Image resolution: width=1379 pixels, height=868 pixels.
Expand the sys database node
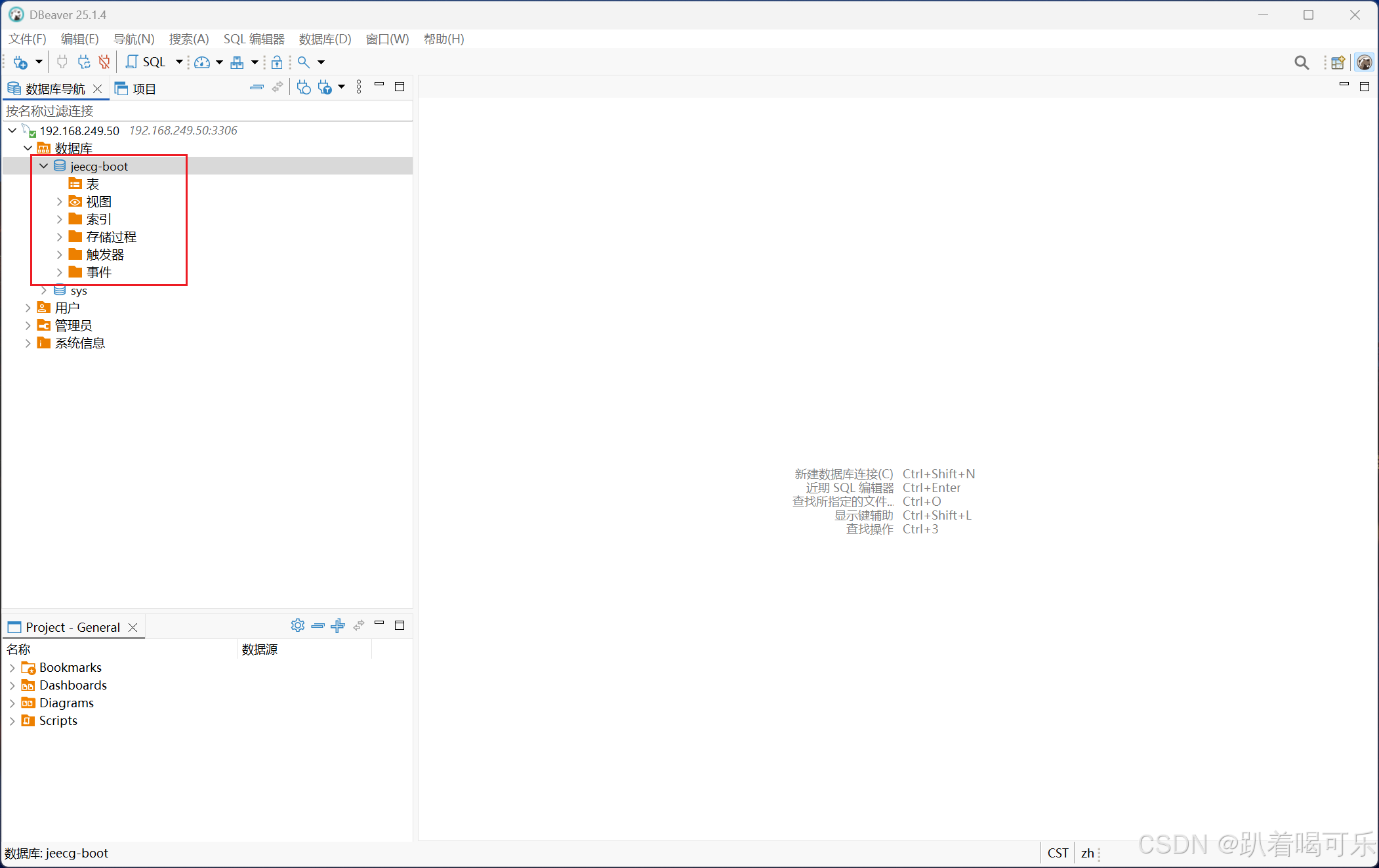(44, 290)
